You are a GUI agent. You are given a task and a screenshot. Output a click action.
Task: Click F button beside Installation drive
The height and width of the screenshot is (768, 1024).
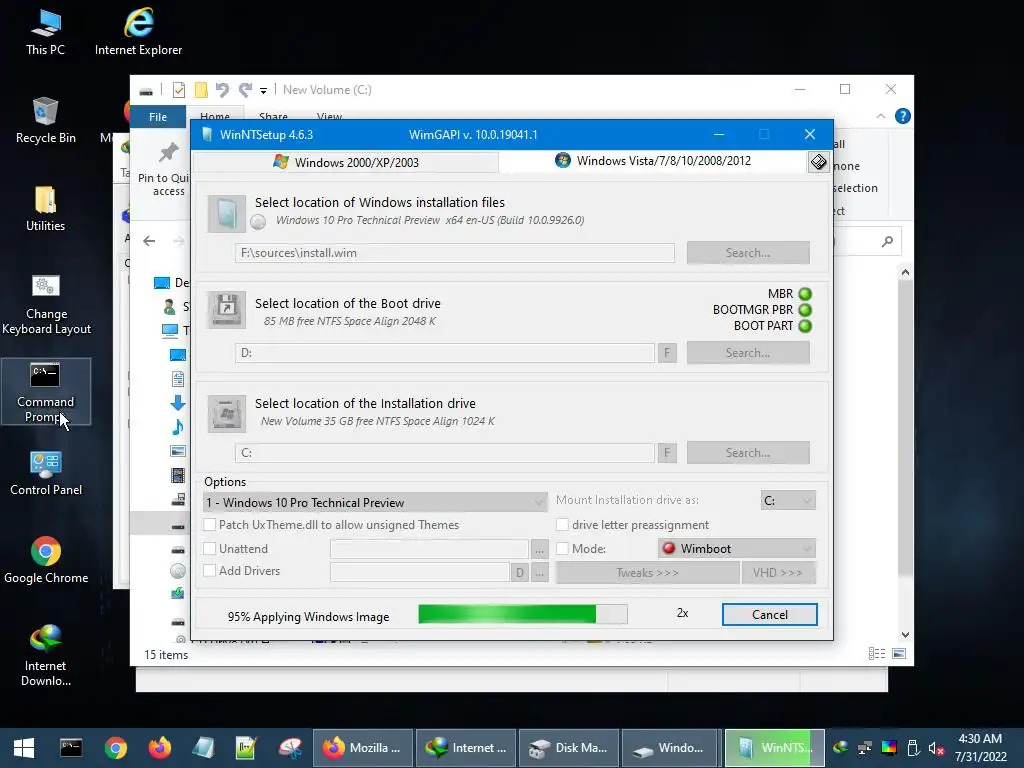667,453
